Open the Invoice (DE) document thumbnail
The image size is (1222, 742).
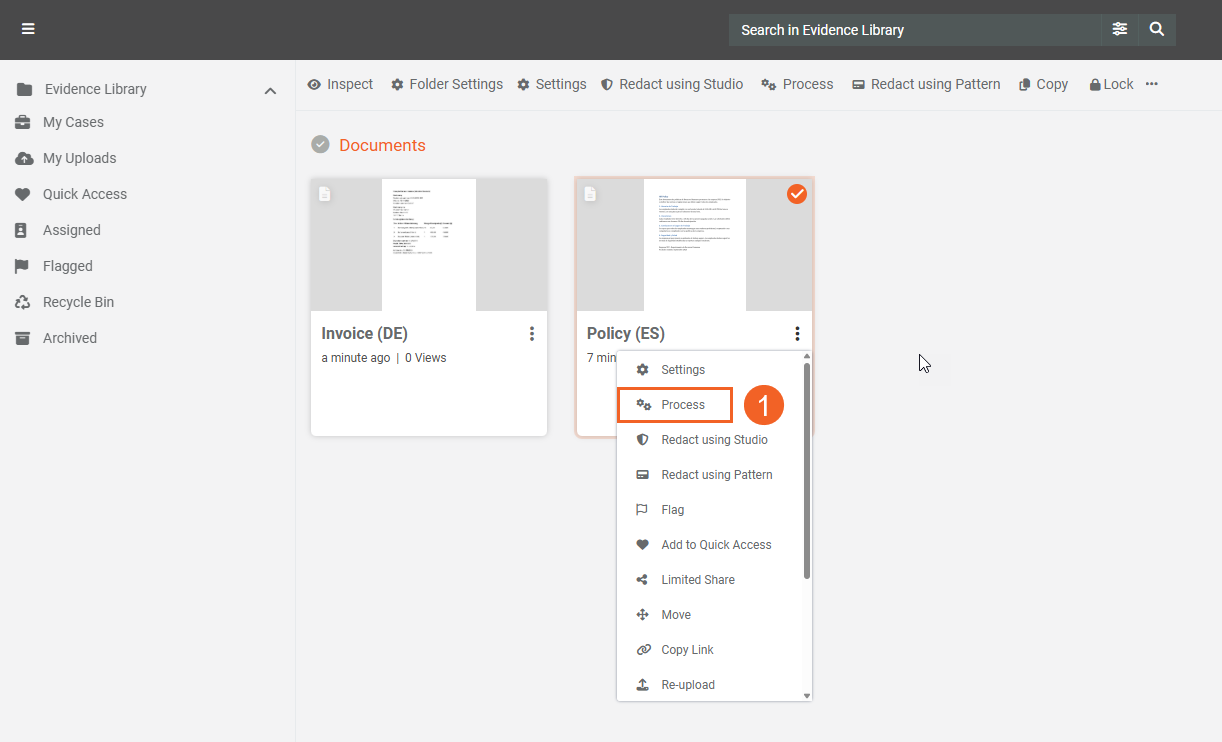pos(428,245)
